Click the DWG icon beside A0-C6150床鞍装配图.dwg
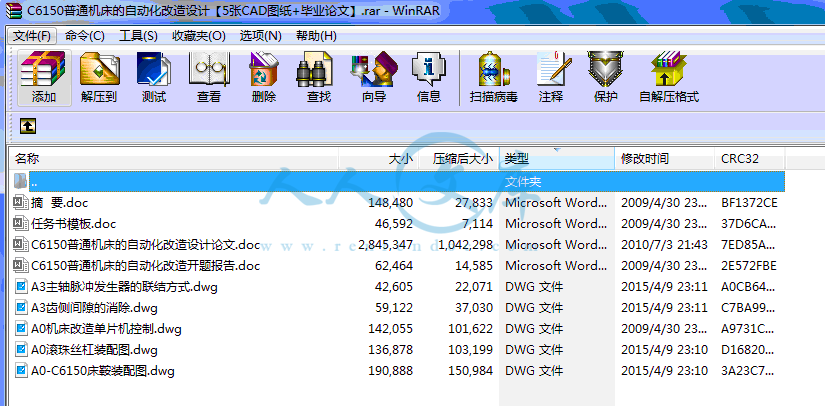Screen dimensions: 825x406 21,371
